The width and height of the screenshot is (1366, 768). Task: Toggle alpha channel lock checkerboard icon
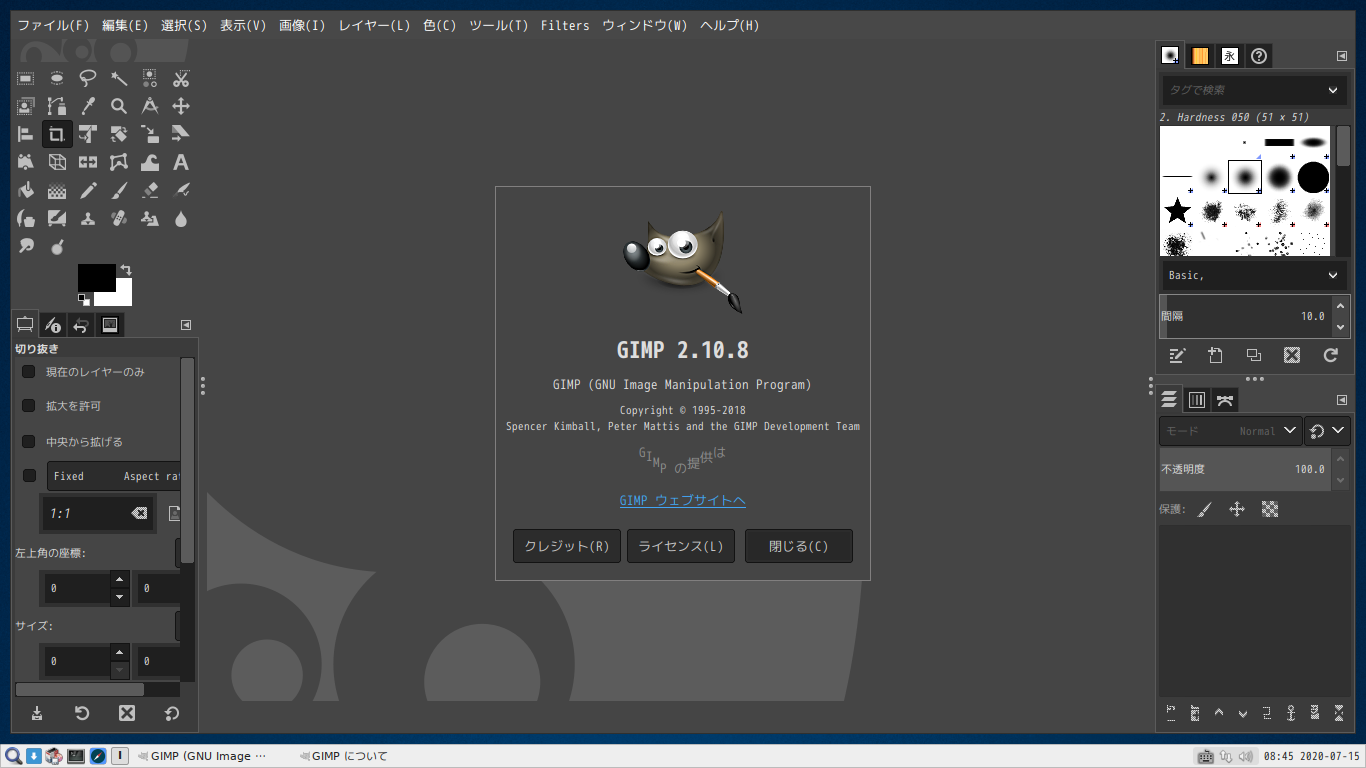tap(1270, 509)
